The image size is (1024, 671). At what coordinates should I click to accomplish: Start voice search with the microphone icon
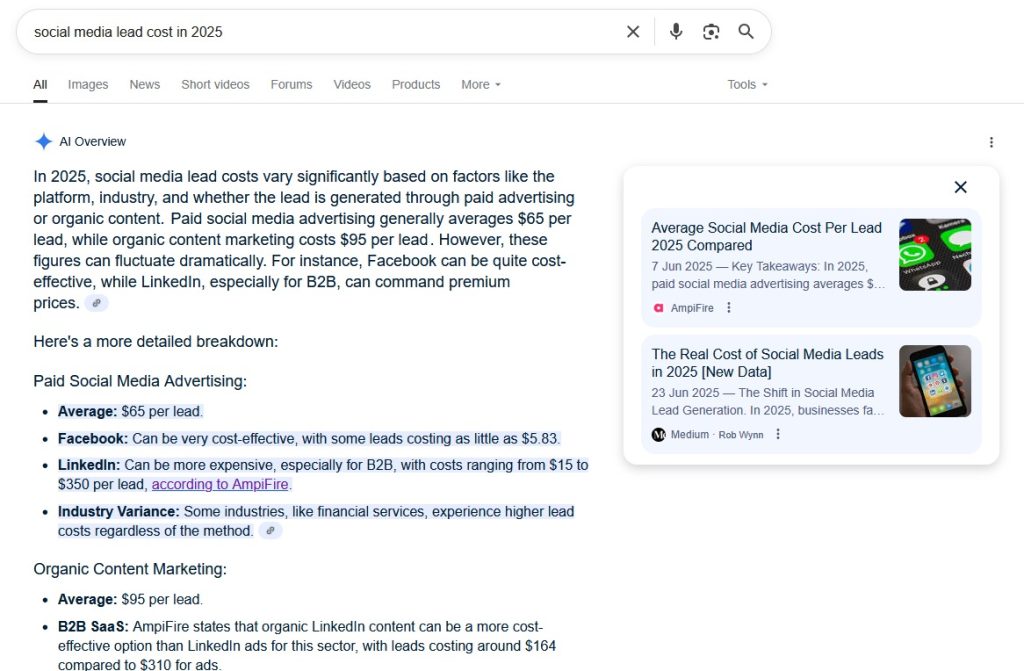(x=676, y=31)
